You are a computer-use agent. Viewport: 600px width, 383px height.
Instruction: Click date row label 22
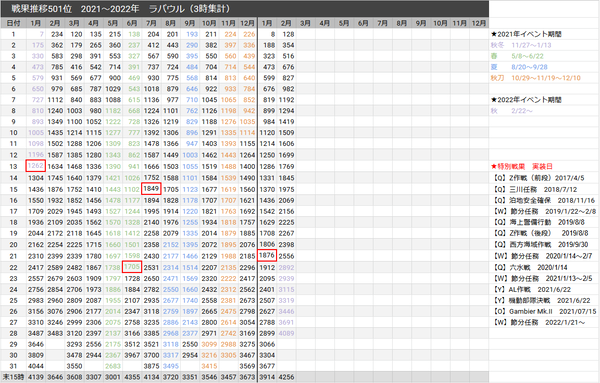coord(13,267)
